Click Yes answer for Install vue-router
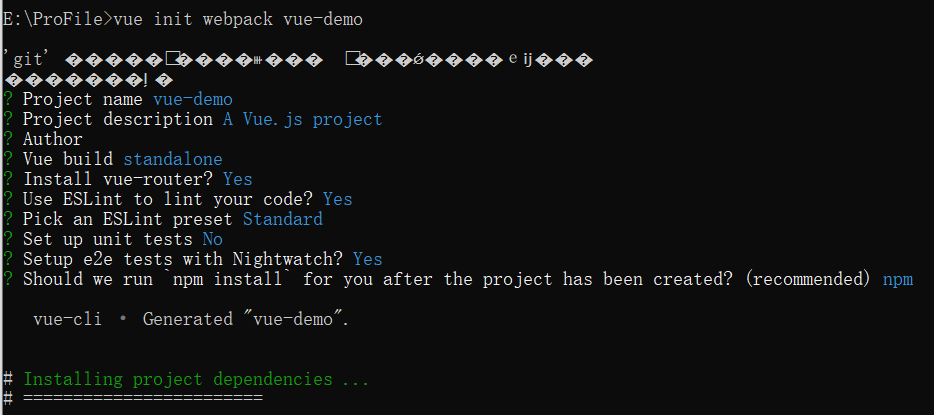934x415 pixels. coord(238,179)
